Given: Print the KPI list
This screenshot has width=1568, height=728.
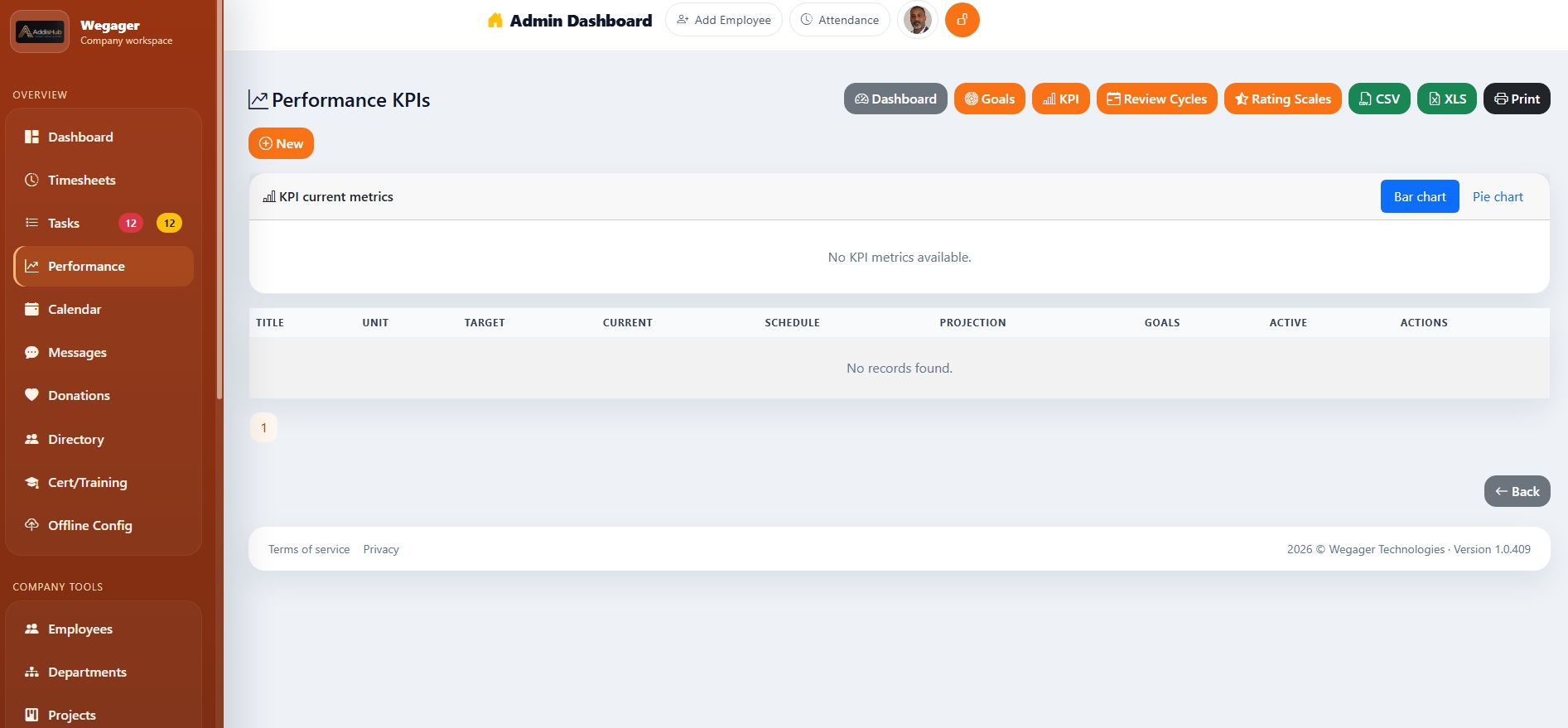Looking at the screenshot, I should (x=1517, y=99).
